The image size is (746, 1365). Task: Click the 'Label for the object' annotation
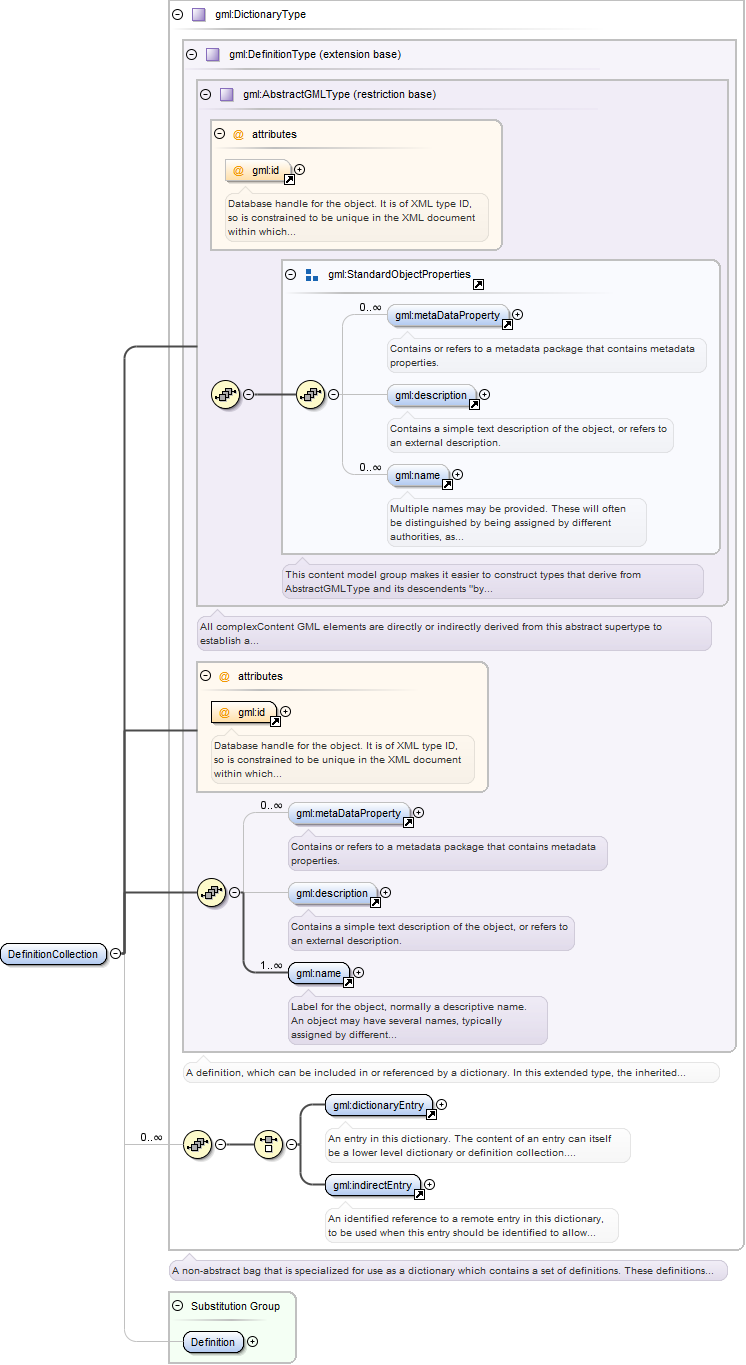click(x=417, y=1020)
